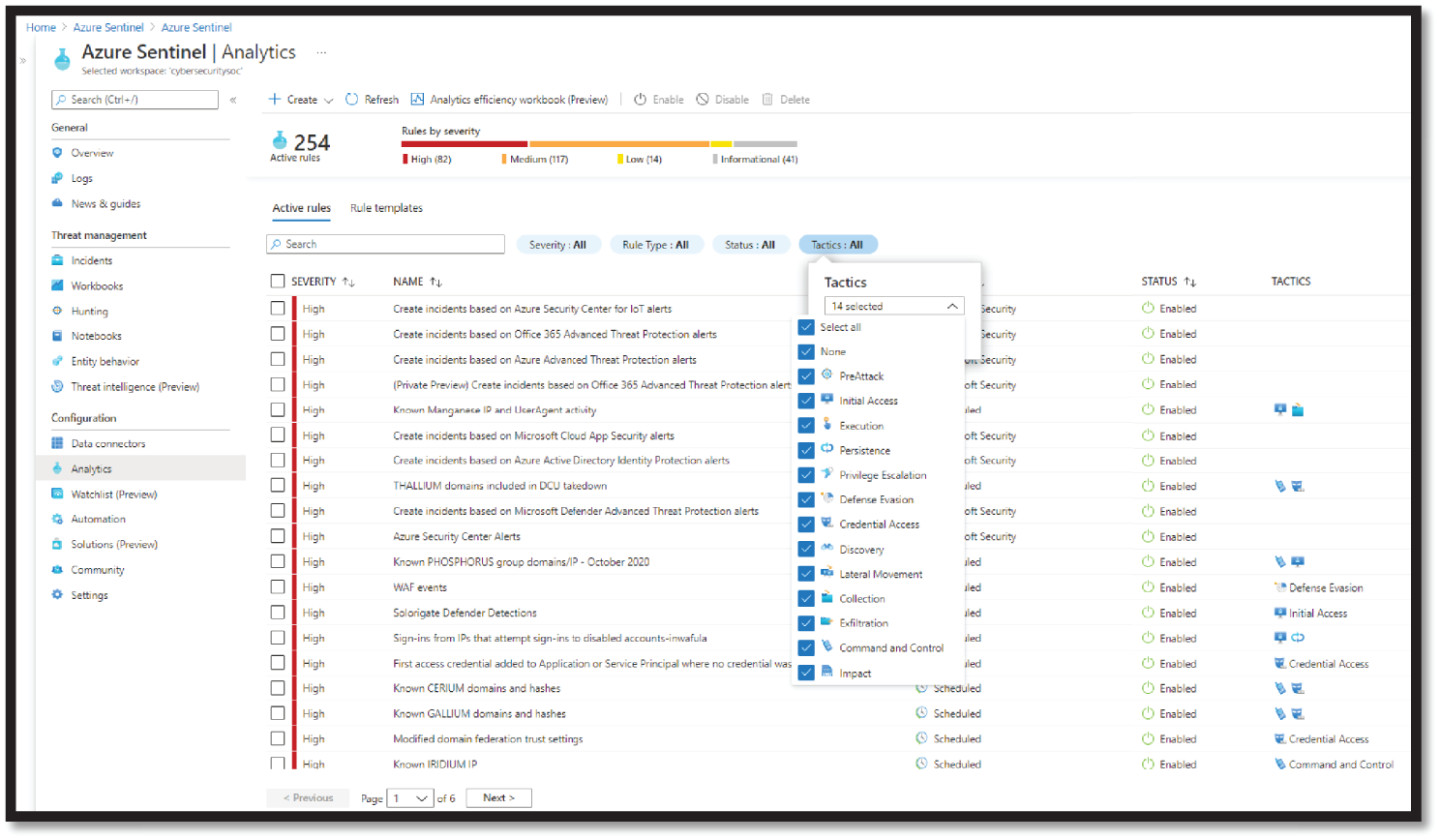
Task: Switch to the Active rules tab
Action: tap(301, 208)
